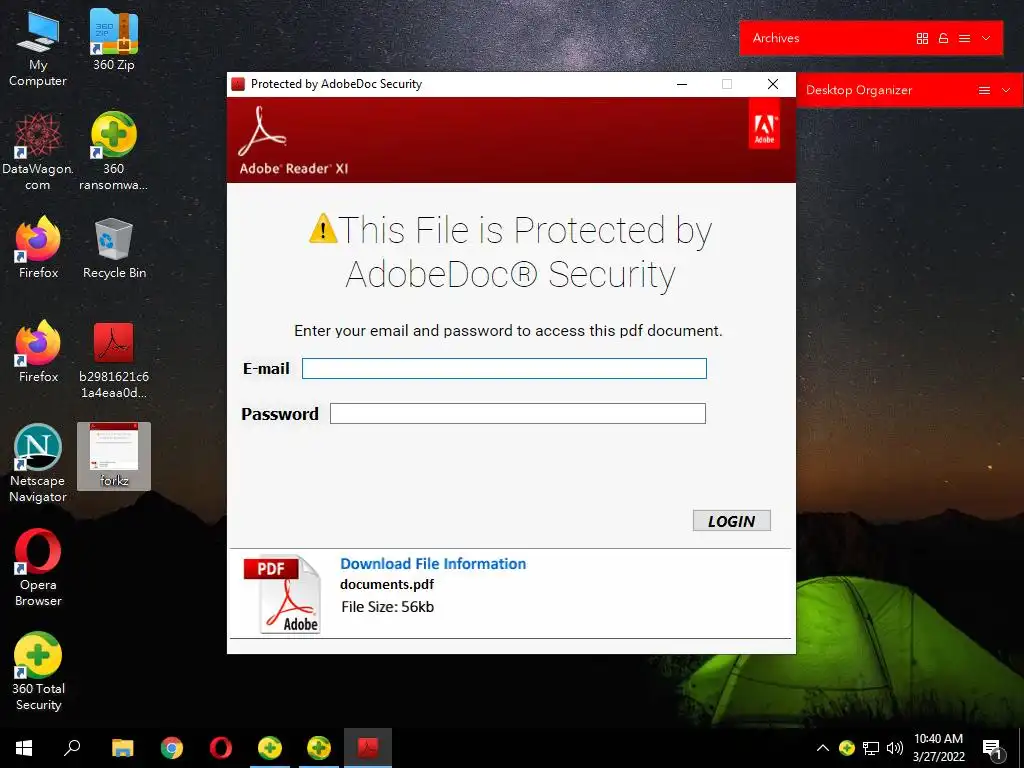Open the volume speaker tray icon
The width and height of the screenshot is (1024, 768).
coord(895,748)
